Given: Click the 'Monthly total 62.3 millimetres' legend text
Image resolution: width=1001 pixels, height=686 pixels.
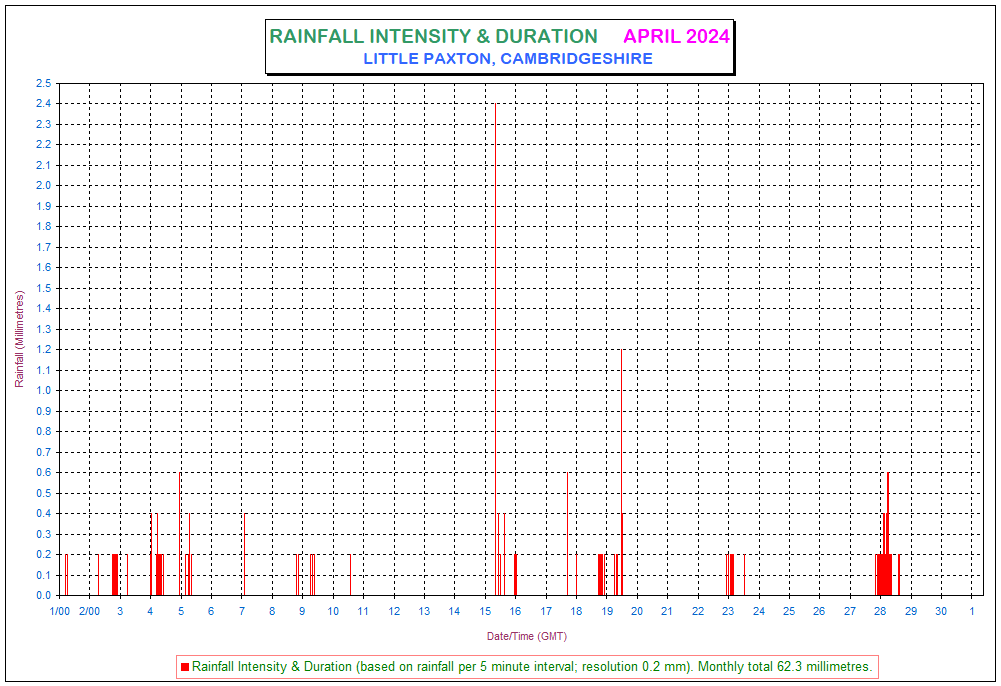Looking at the screenshot, I should click(785, 666).
